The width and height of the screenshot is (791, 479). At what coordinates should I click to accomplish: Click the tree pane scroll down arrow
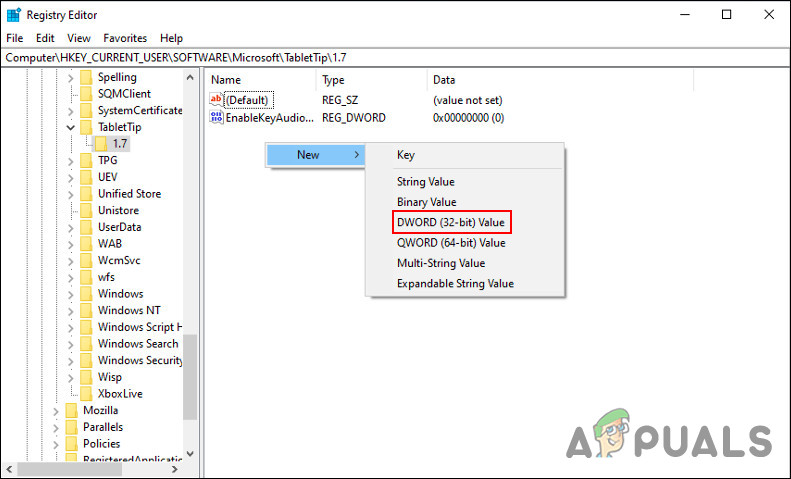pos(190,454)
